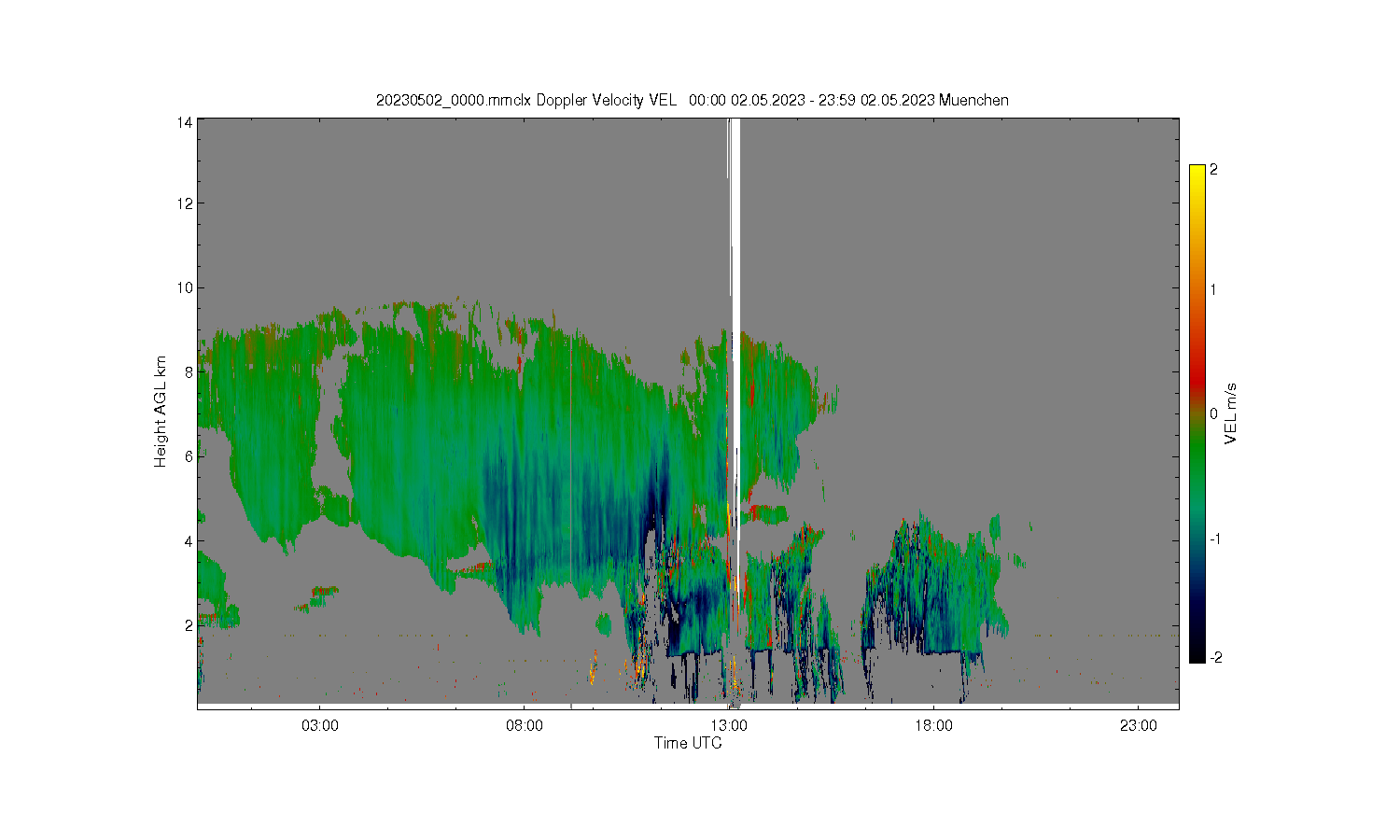This screenshot has height=840, width=1400.
Task: Click the colorbar 'VEL m/s' title
Action: pyautogui.click(x=1231, y=413)
